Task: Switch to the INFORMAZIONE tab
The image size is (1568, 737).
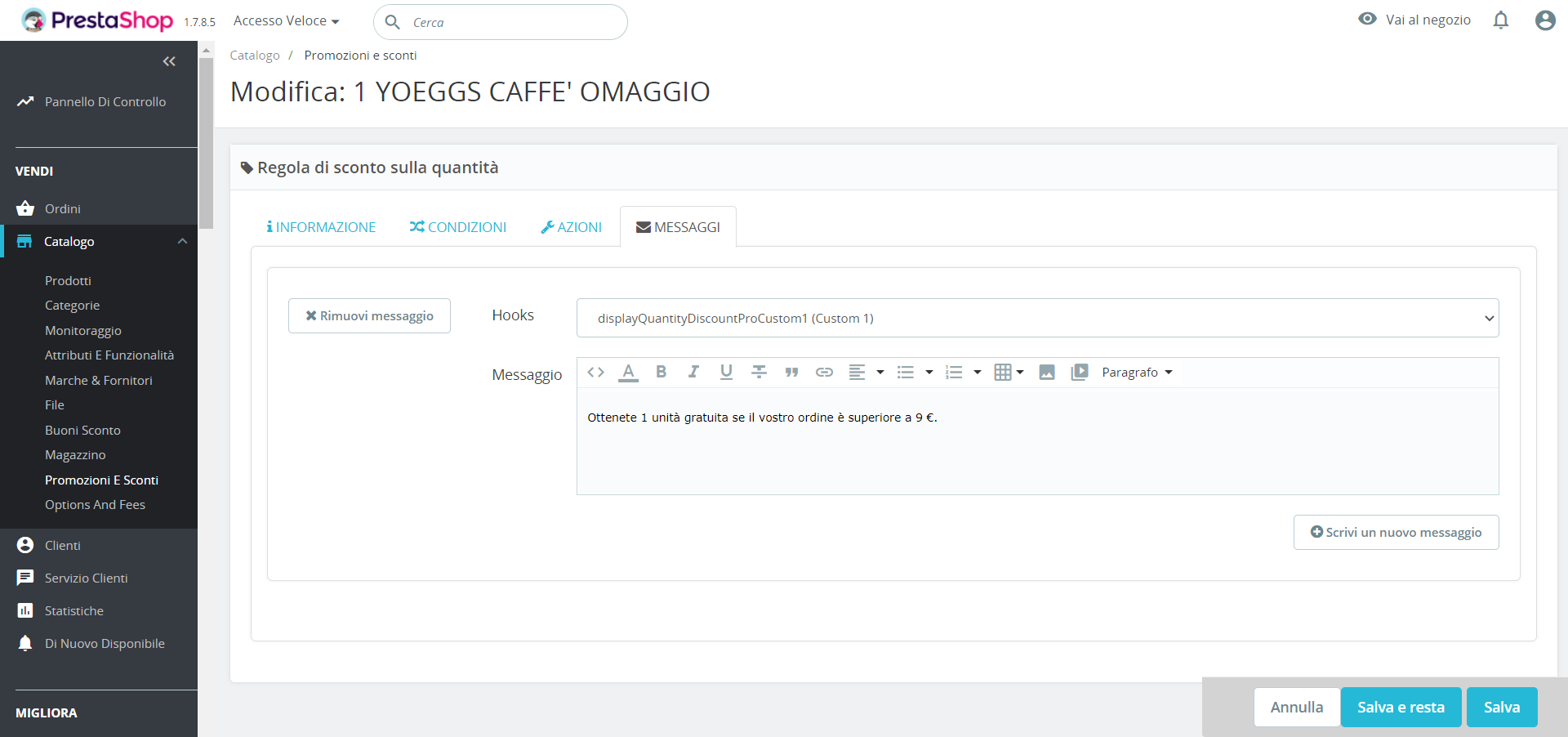Action: [321, 227]
